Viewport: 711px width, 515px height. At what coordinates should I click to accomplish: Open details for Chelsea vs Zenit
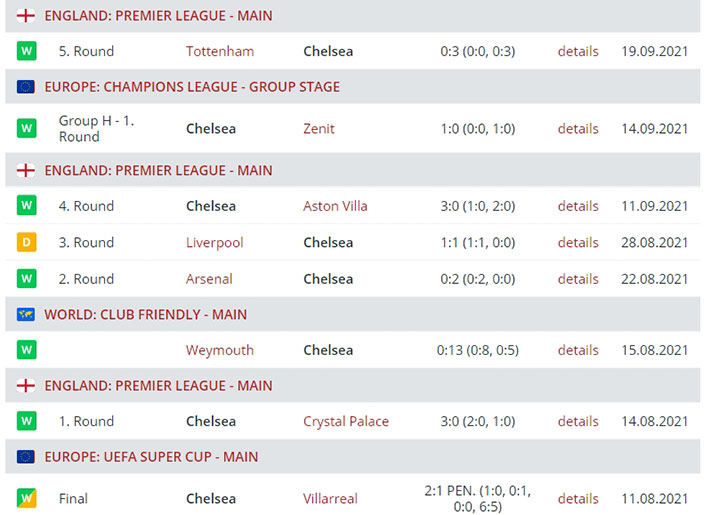pos(578,128)
